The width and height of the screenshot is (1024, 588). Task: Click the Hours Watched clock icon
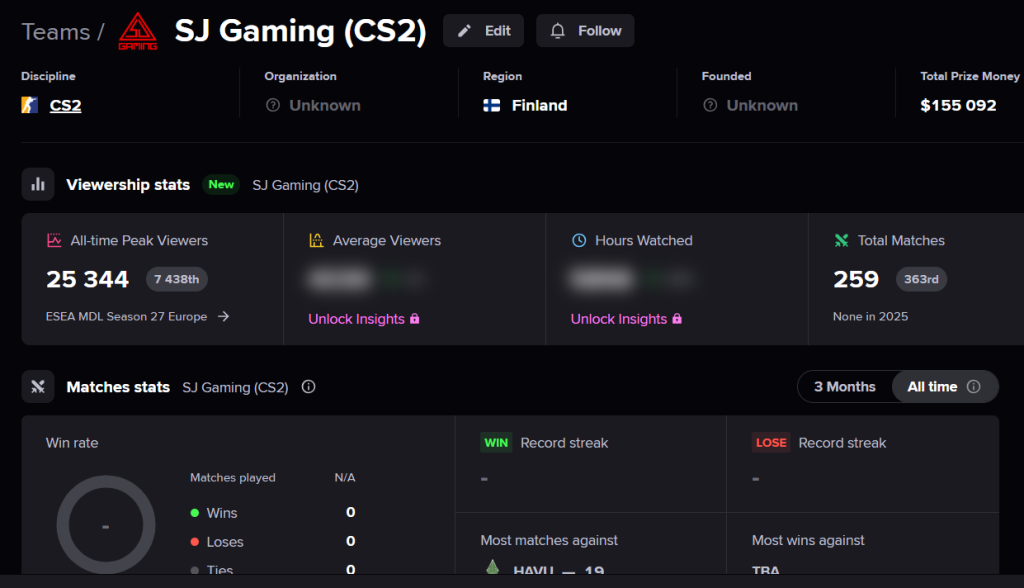[x=579, y=240]
